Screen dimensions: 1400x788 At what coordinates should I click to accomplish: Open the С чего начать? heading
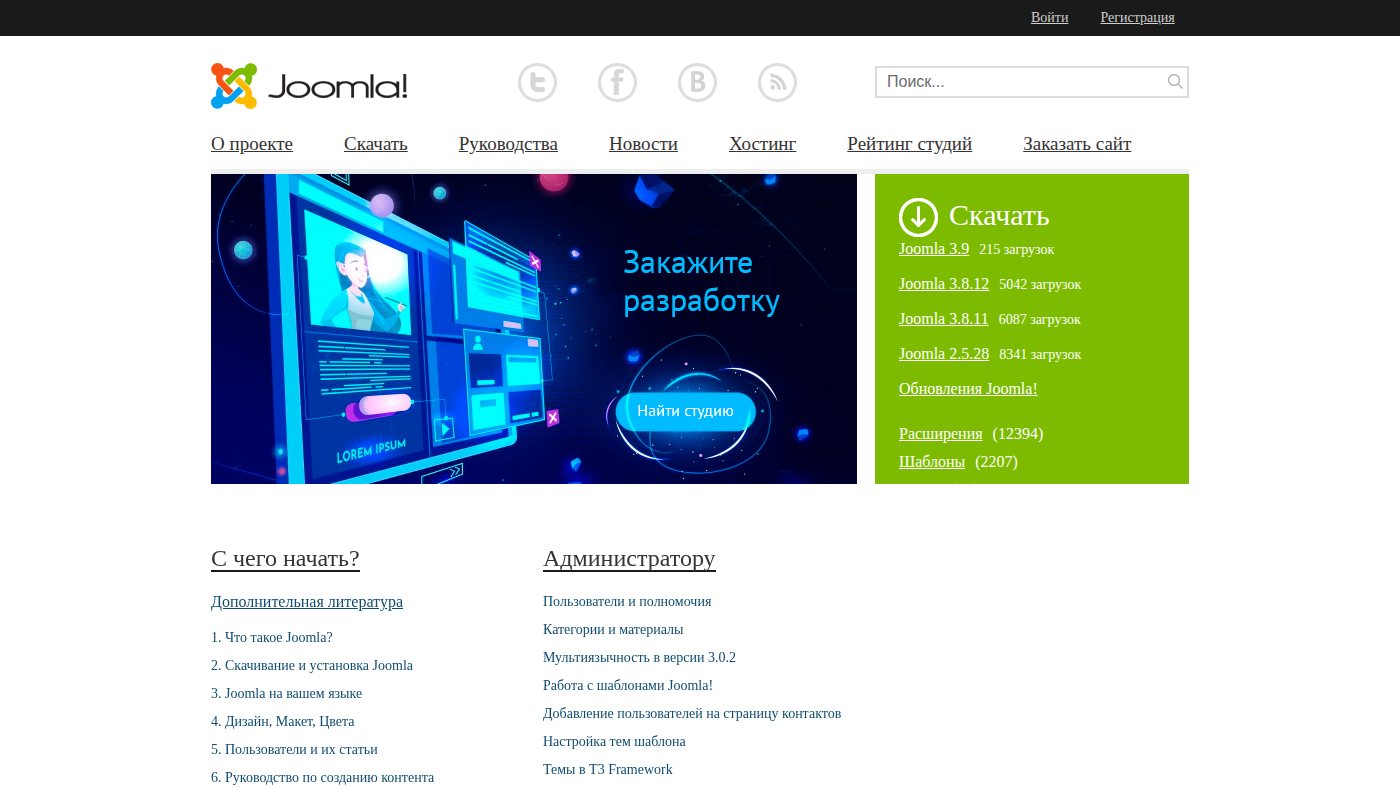point(285,558)
